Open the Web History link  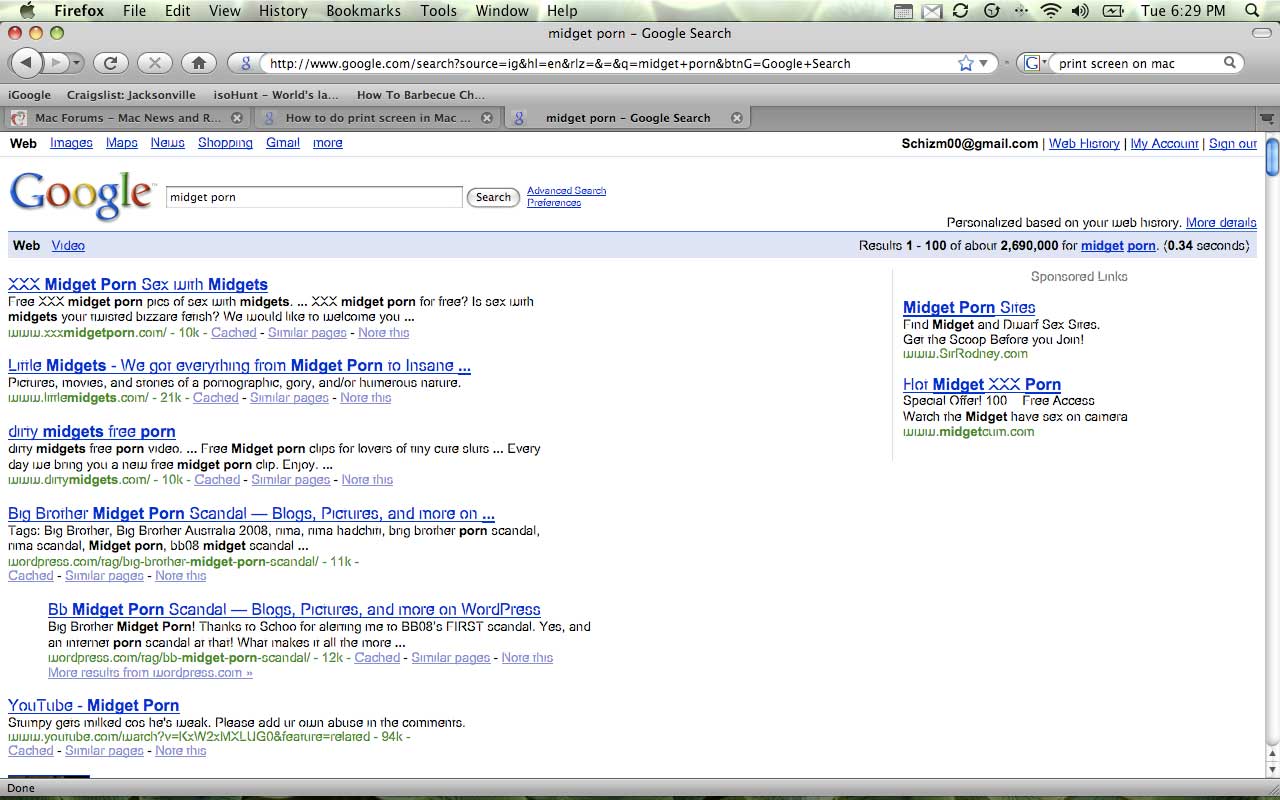(x=1084, y=144)
